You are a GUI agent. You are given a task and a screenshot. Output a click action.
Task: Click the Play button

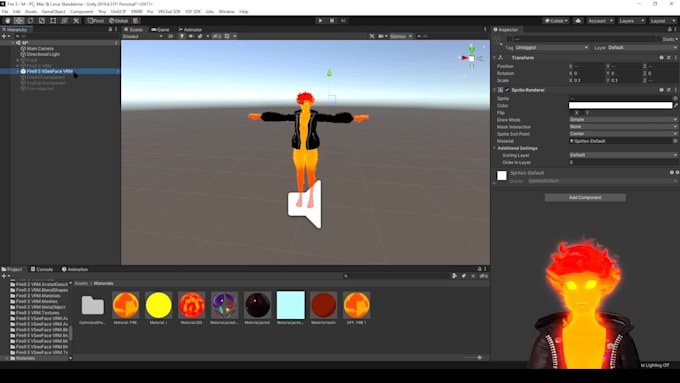click(320, 20)
